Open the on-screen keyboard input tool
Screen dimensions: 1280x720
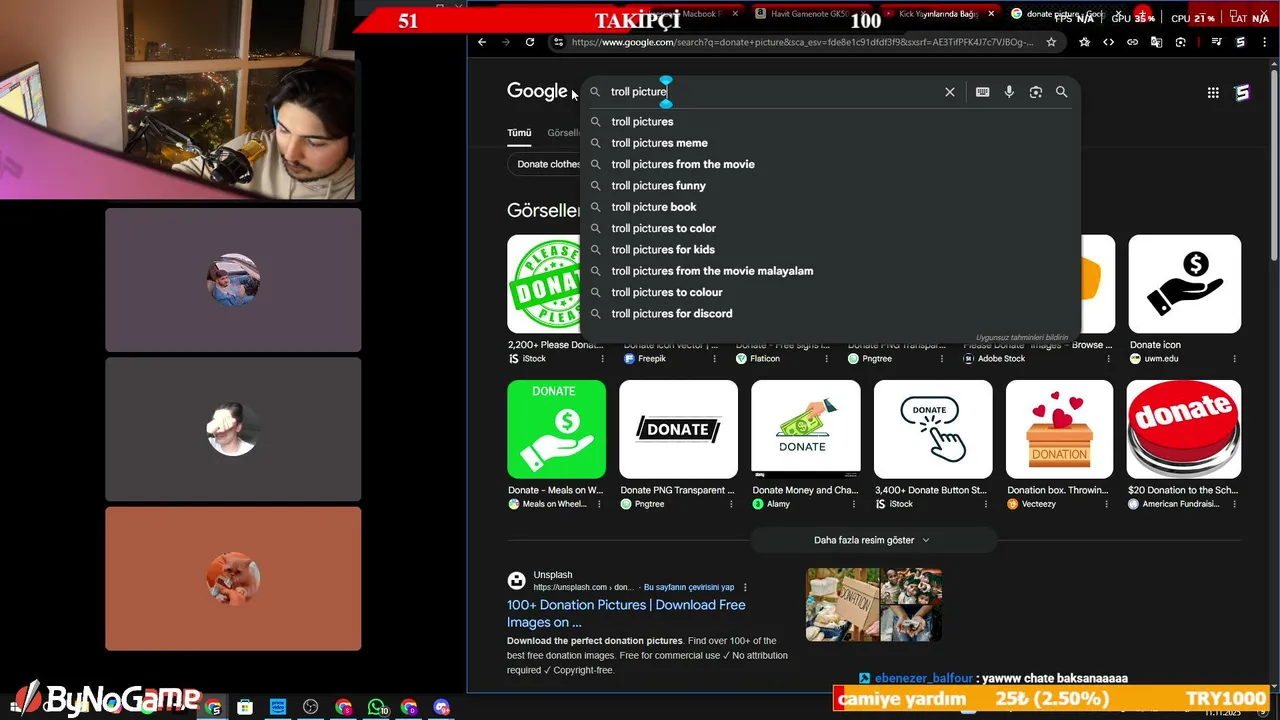pos(983,92)
